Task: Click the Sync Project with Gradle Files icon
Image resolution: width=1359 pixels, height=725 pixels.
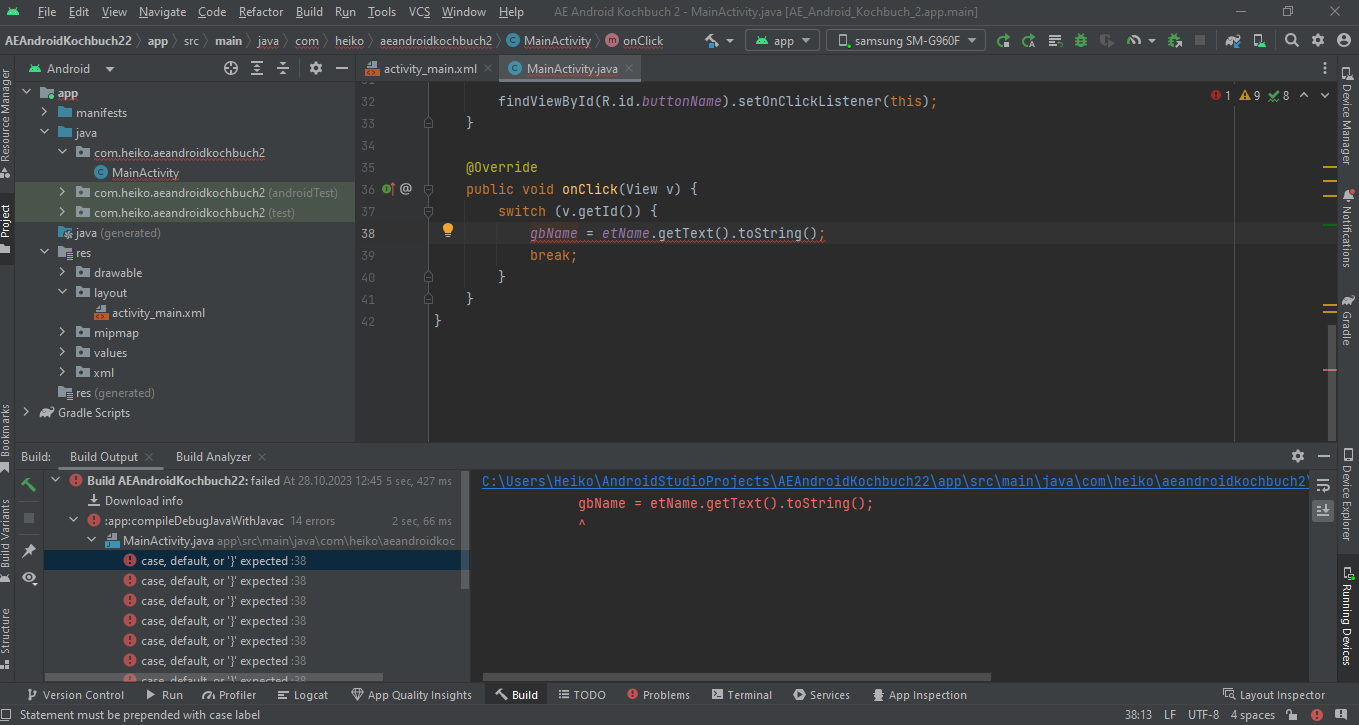Action: (1234, 41)
